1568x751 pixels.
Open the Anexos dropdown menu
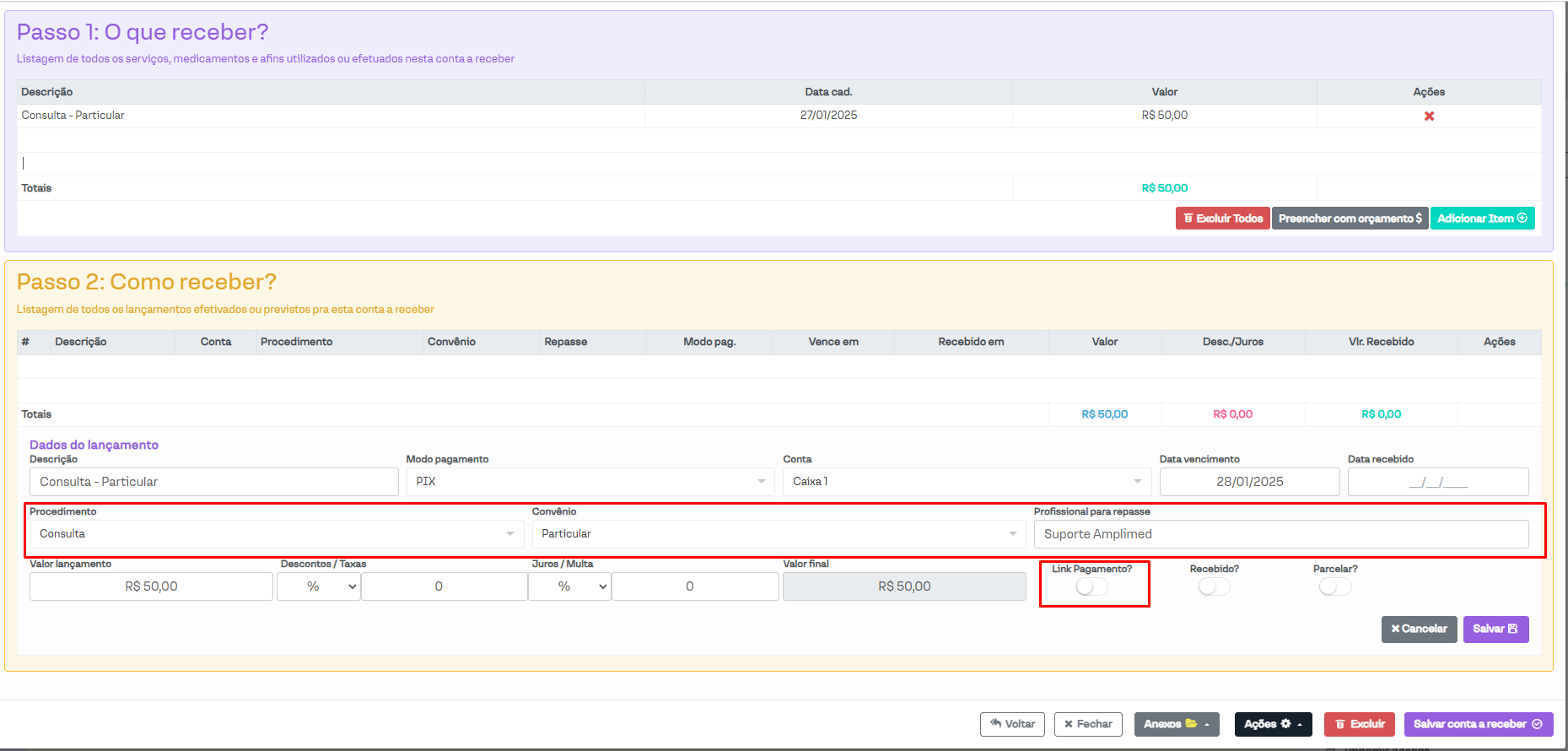point(1176,724)
